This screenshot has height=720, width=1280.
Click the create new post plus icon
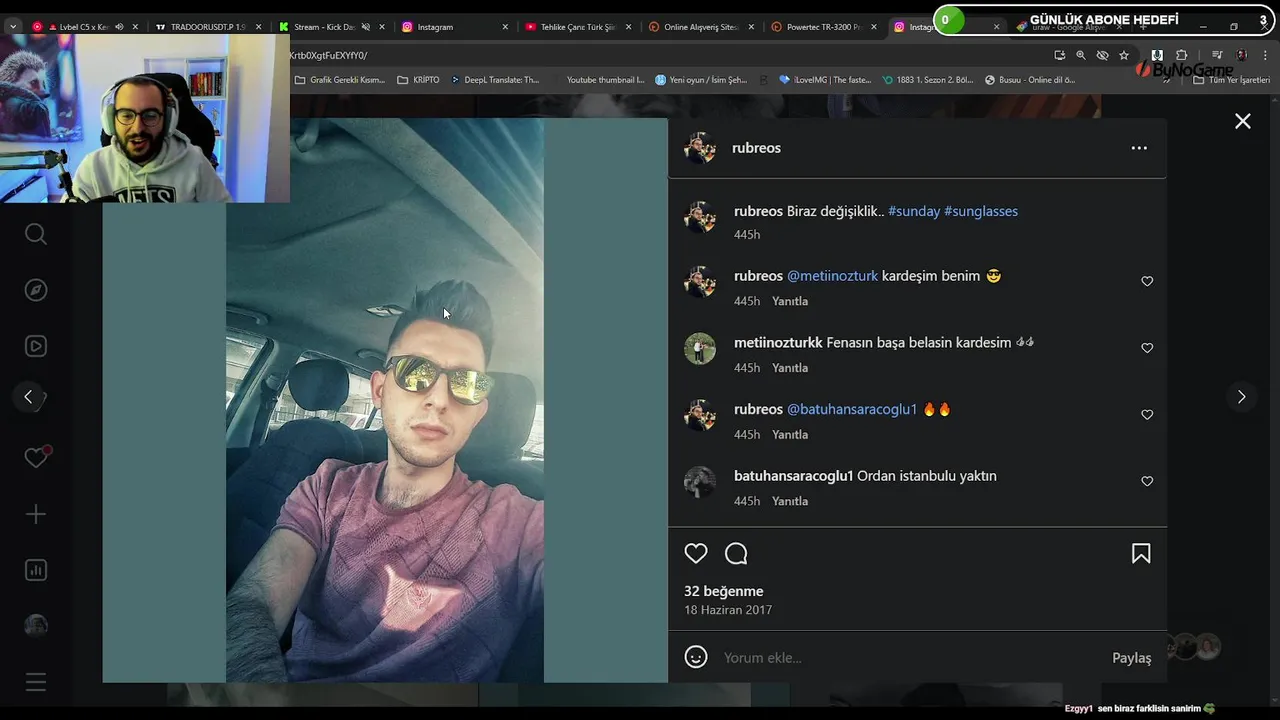point(36,514)
